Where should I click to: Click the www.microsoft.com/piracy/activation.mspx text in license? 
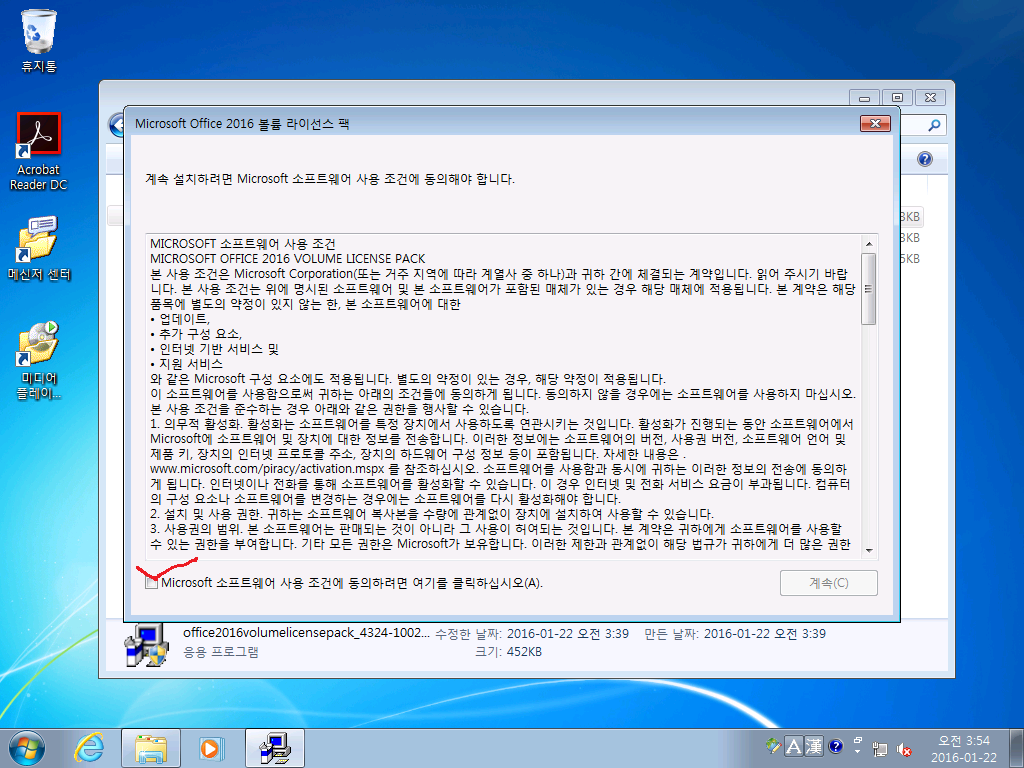pos(267,469)
